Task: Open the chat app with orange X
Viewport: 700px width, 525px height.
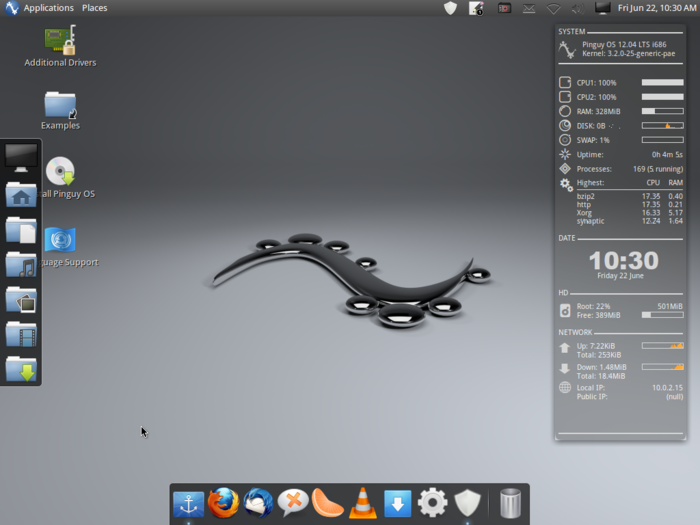Action: click(x=293, y=502)
